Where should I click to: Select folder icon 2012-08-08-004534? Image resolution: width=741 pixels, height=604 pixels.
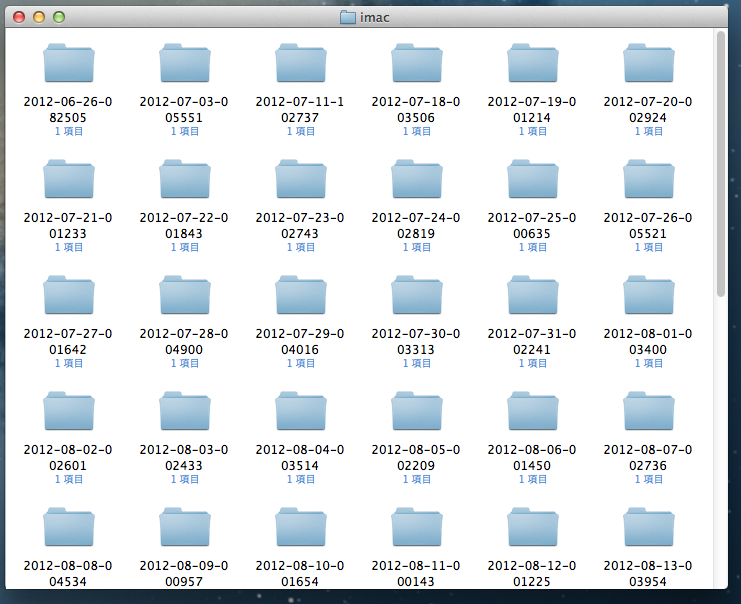click(69, 527)
